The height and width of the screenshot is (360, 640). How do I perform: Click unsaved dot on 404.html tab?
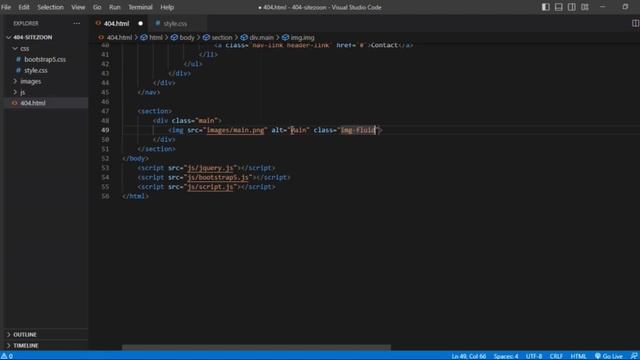pos(140,24)
